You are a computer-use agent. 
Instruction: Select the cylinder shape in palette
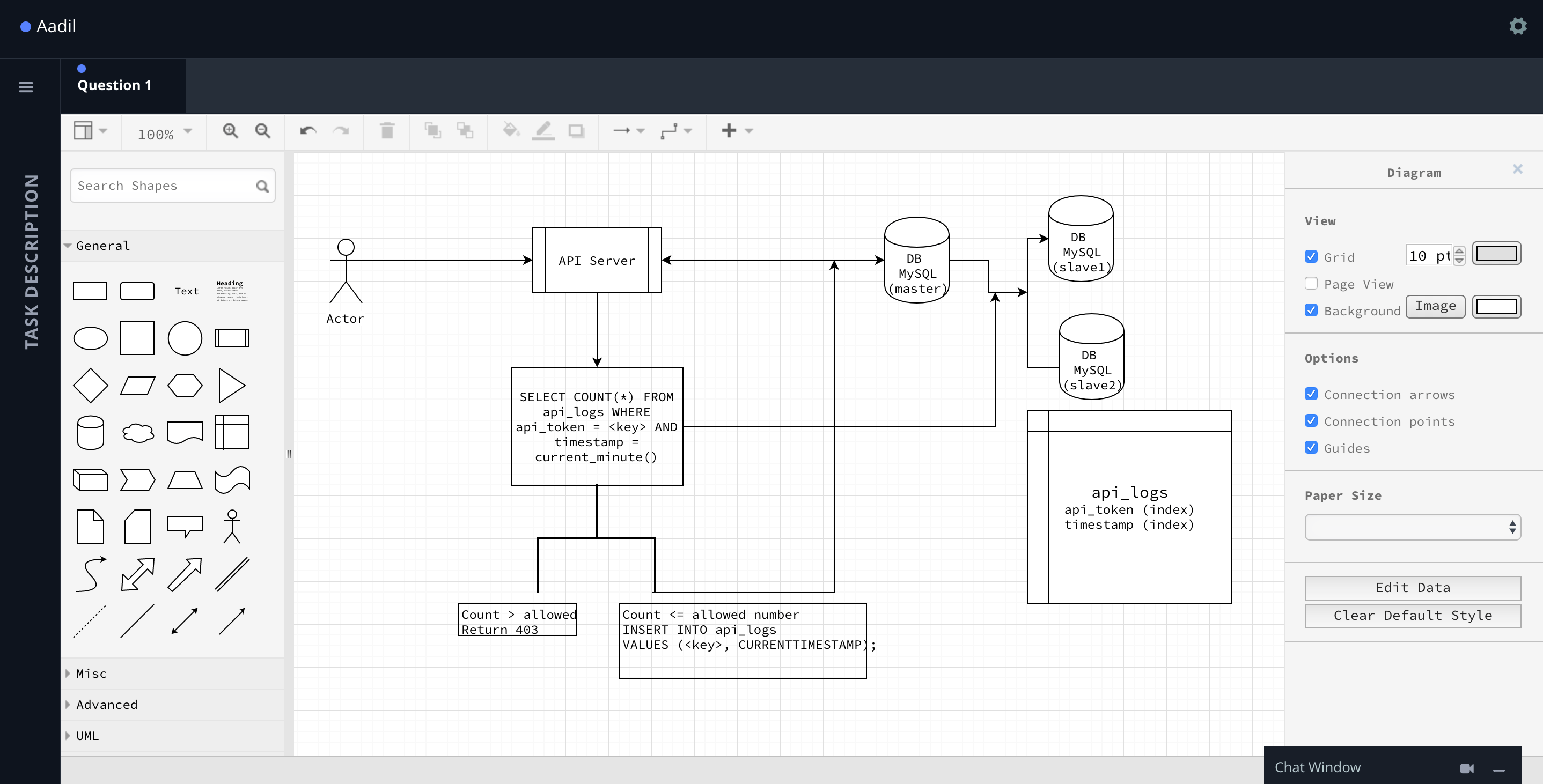91,432
